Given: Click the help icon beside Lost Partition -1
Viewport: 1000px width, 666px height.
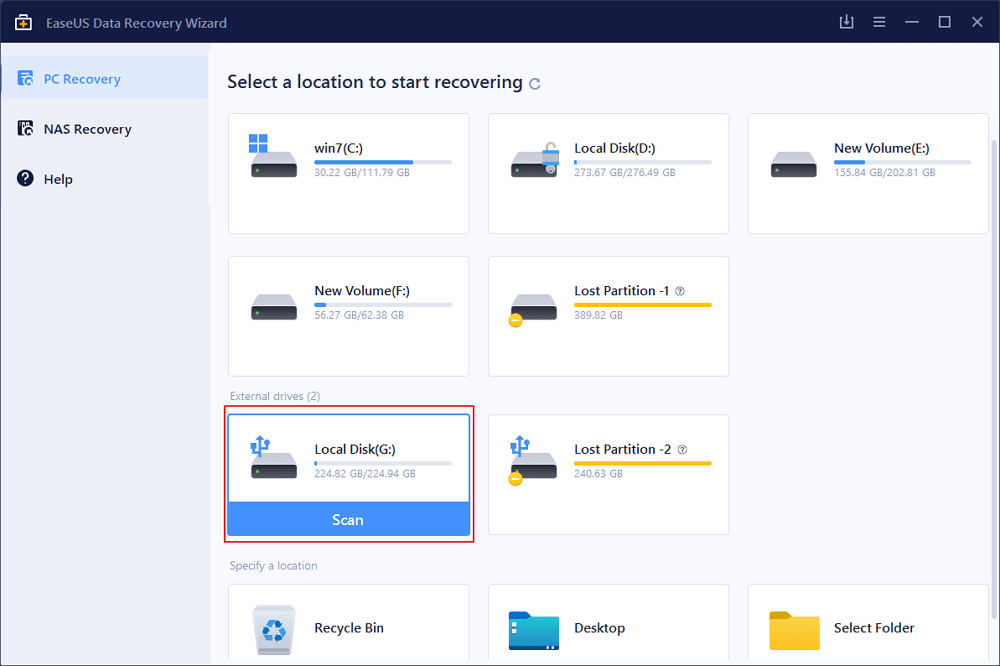Looking at the screenshot, I should point(680,291).
